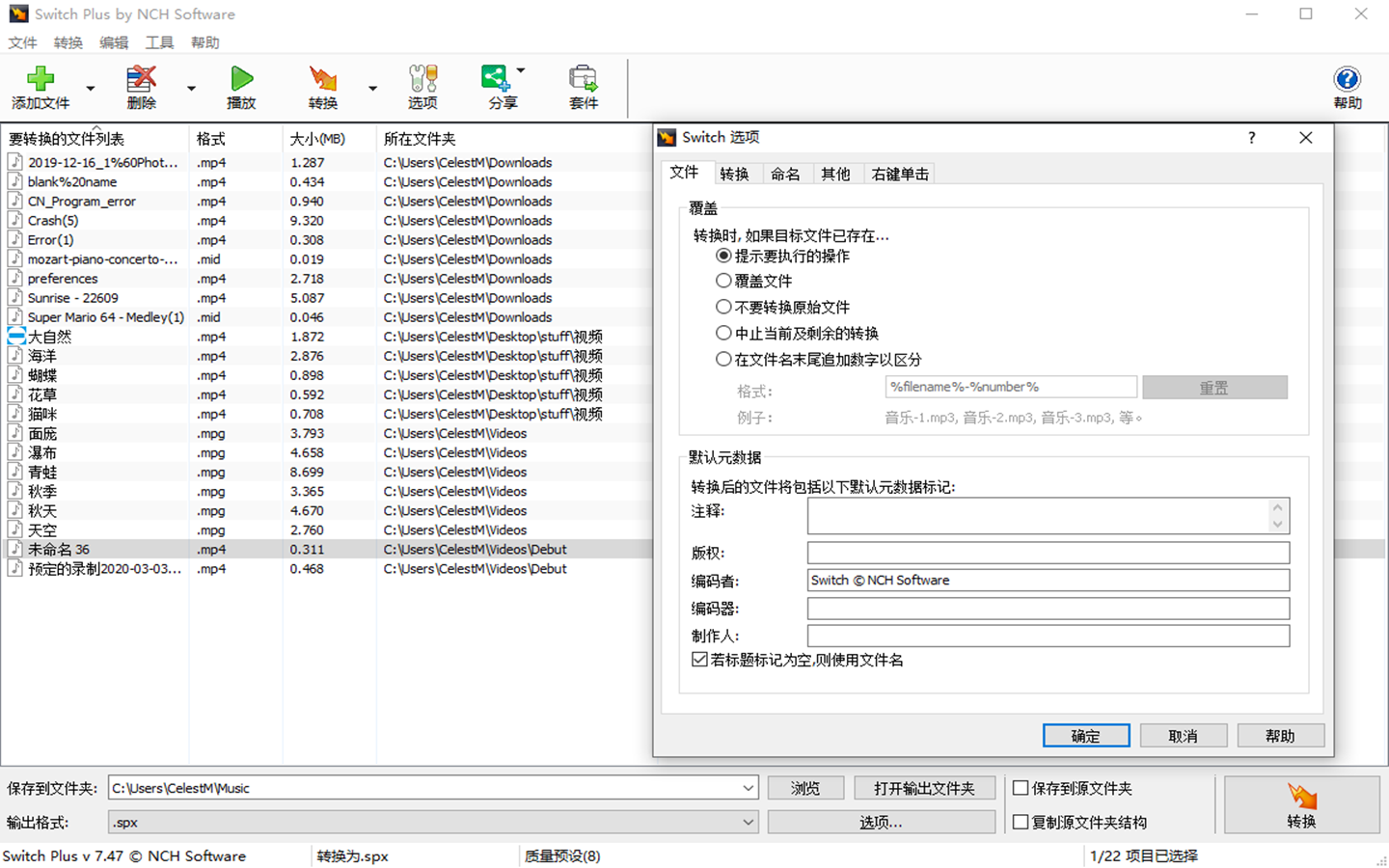Sort by 大小(MB) column header
The image size is (1389, 868).
tap(329, 139)
